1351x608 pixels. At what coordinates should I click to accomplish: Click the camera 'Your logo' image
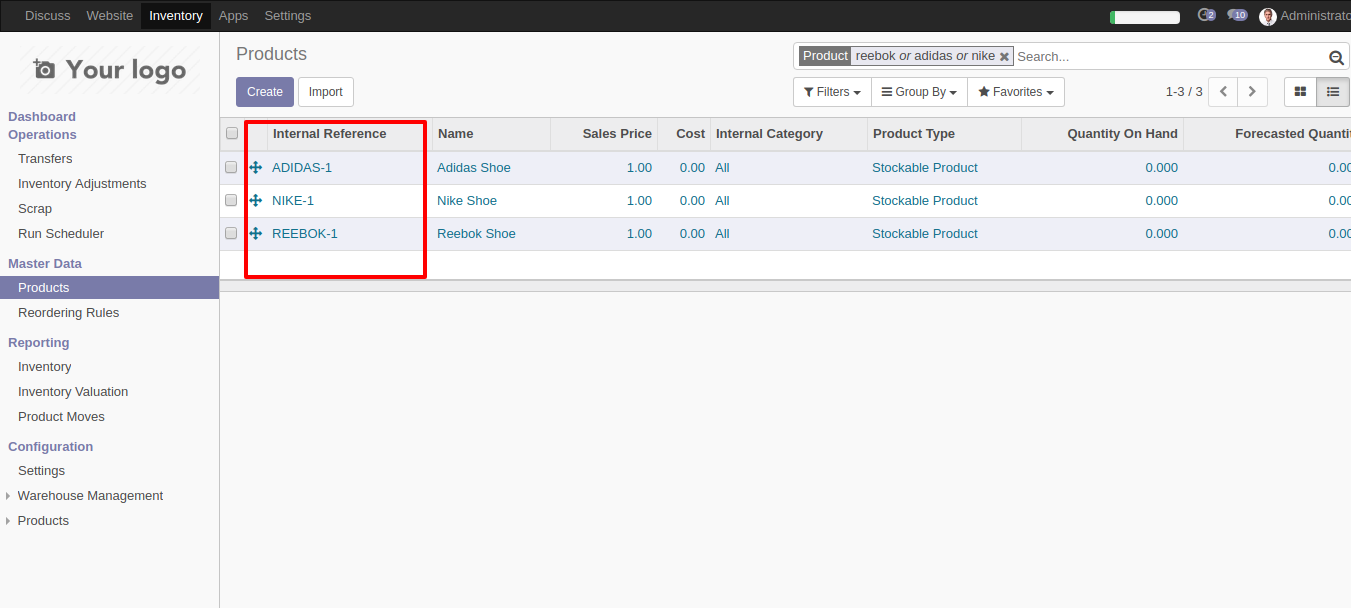point(110,69)
